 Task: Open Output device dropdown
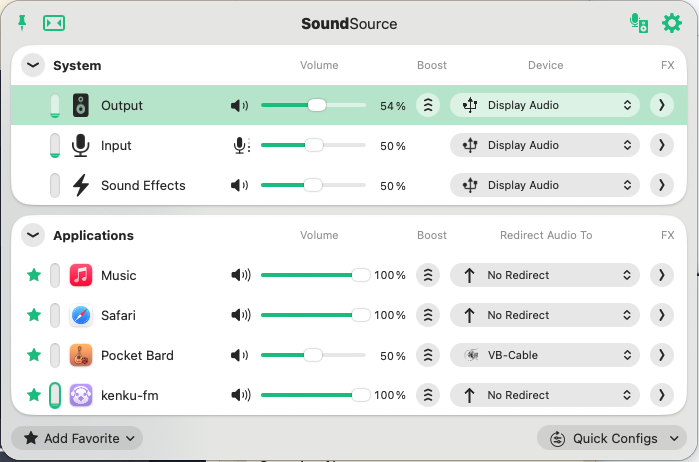(545, 105)
